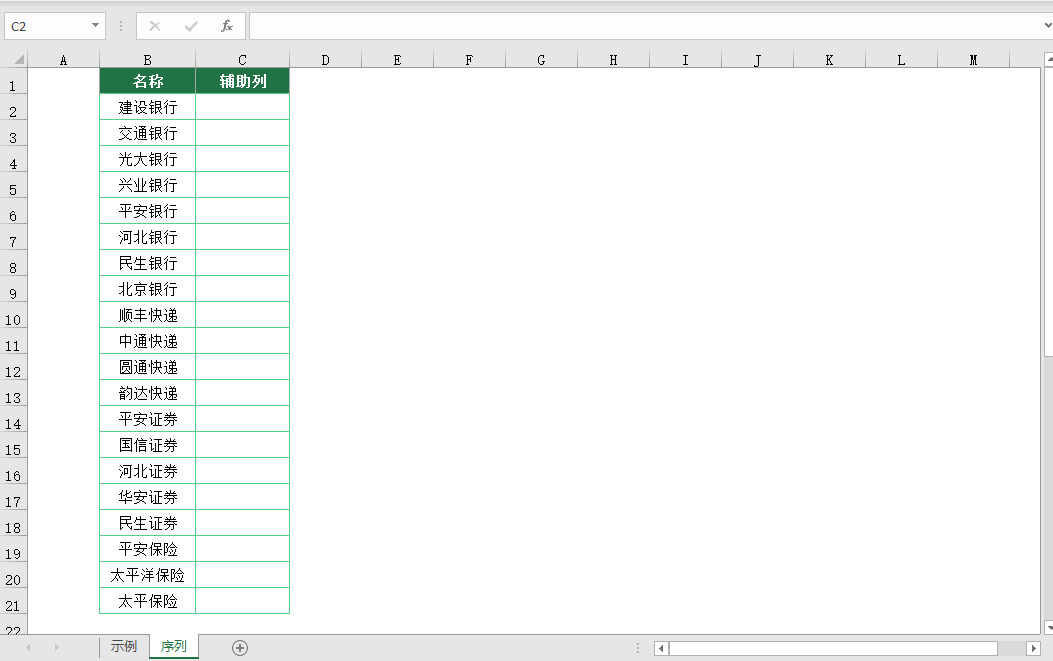Select the cell 平安保险

tap(147, 549)
